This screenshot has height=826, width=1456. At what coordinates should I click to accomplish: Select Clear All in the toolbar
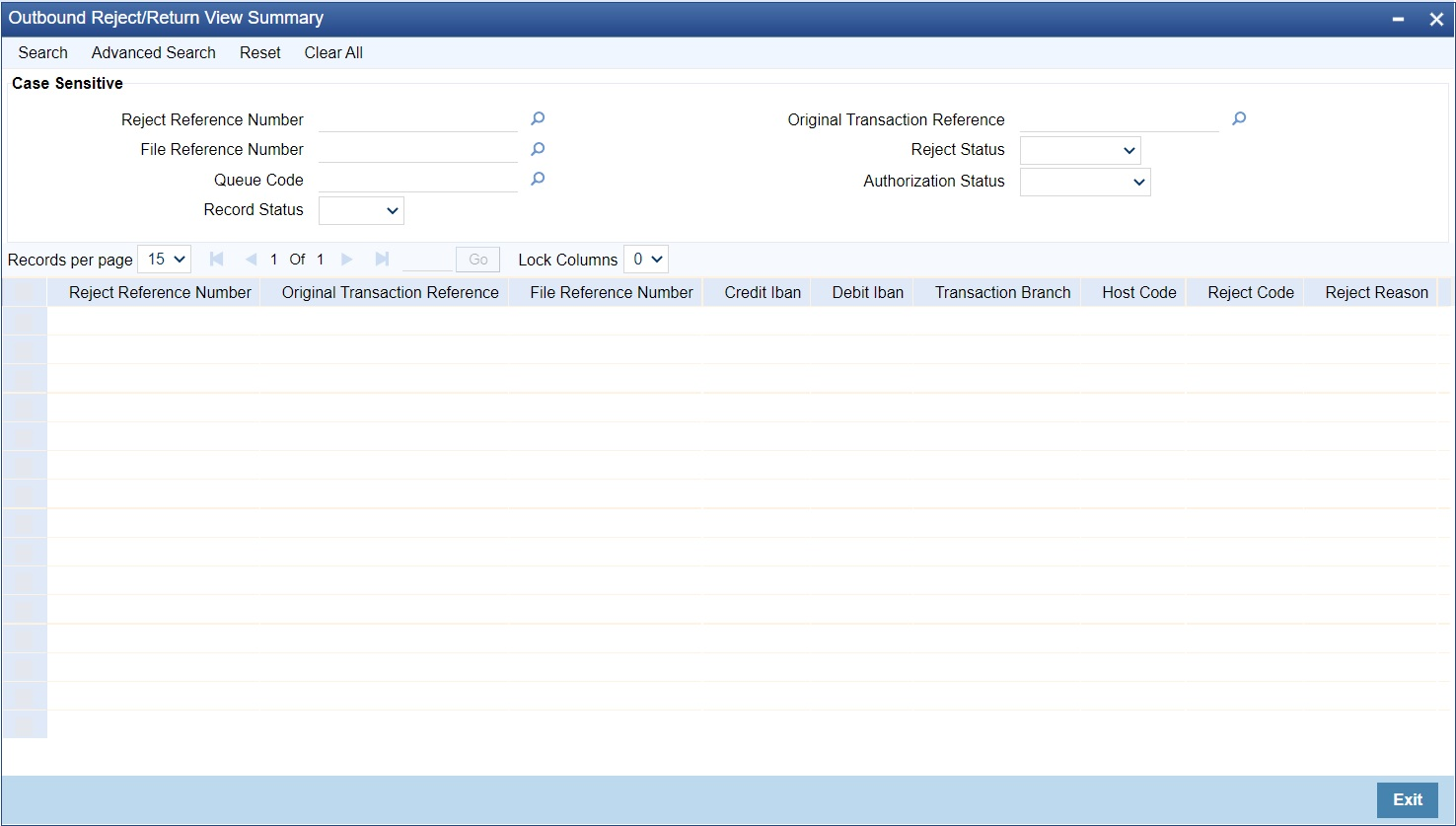333,52
